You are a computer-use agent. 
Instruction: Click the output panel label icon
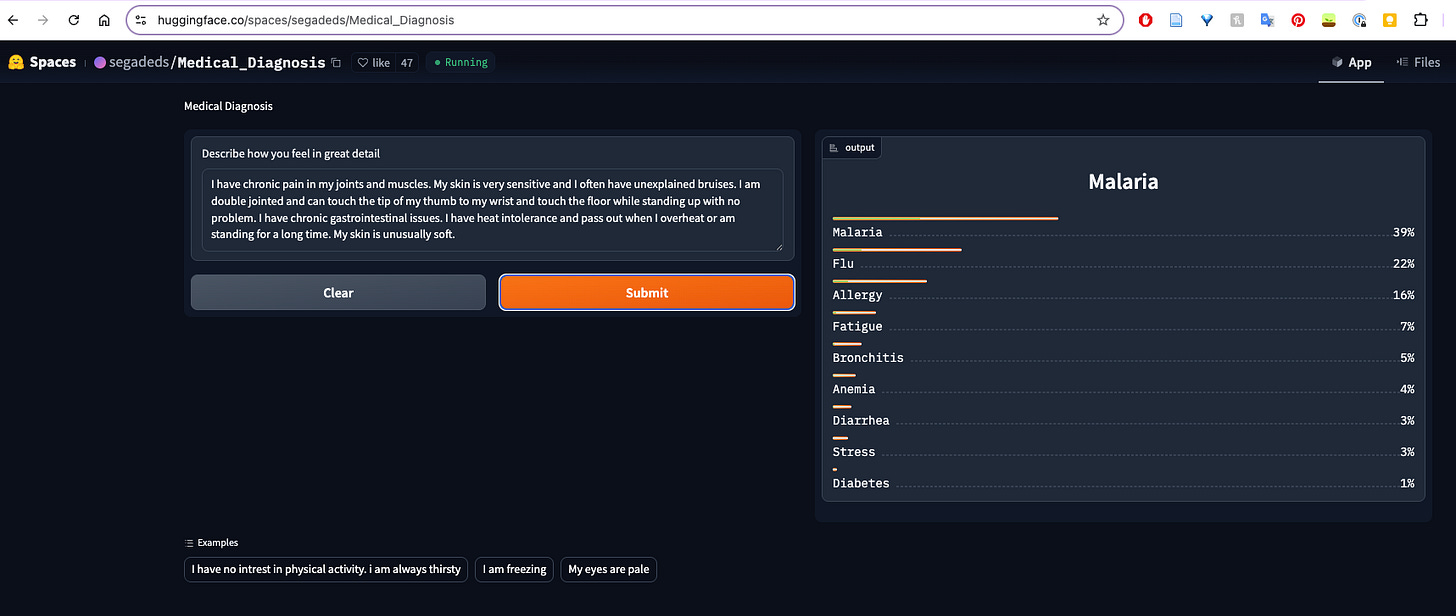835,148
